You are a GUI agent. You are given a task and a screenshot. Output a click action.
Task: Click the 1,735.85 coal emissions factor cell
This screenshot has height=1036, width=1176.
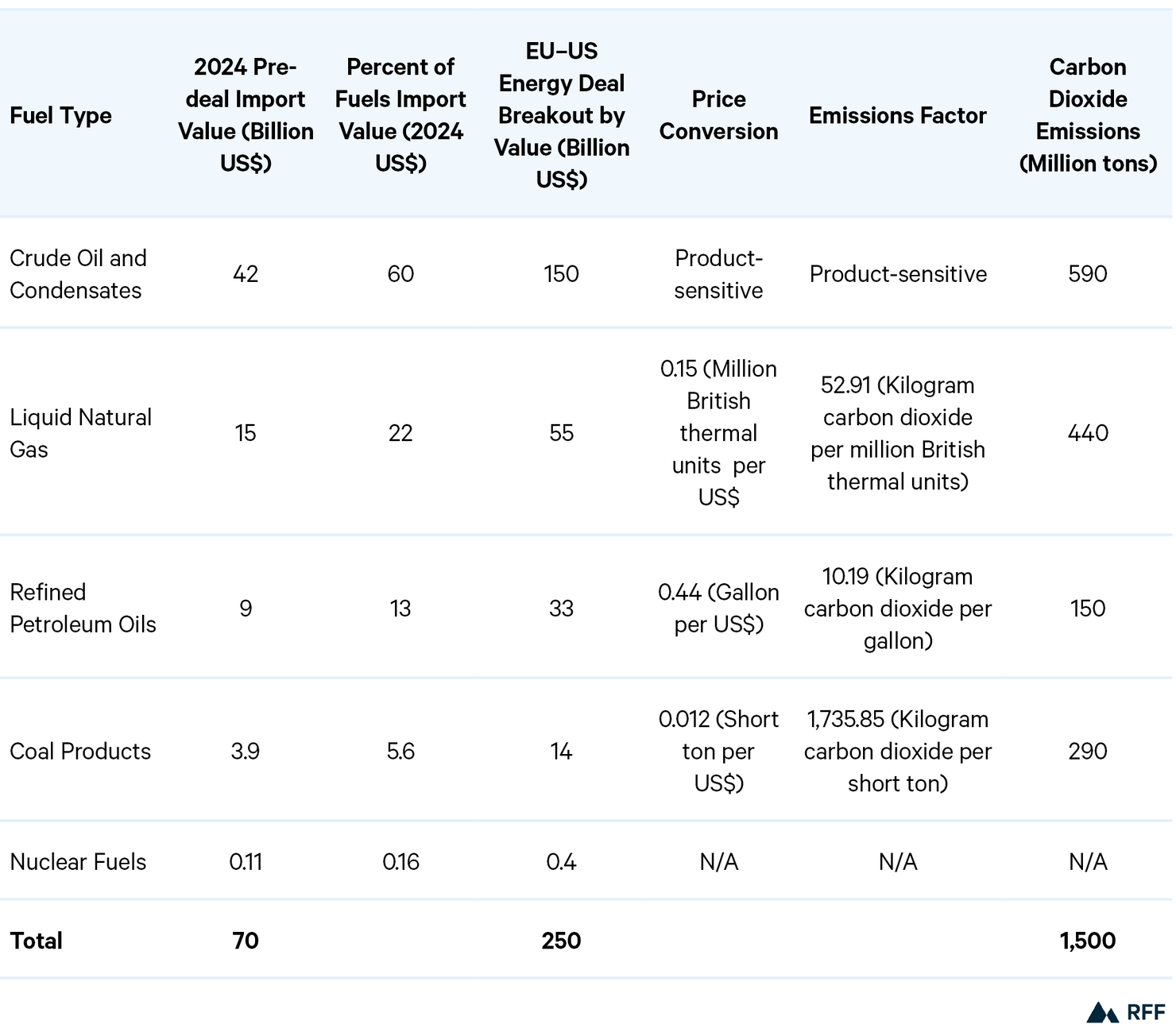pyautogui.click(x=897, y=751)
